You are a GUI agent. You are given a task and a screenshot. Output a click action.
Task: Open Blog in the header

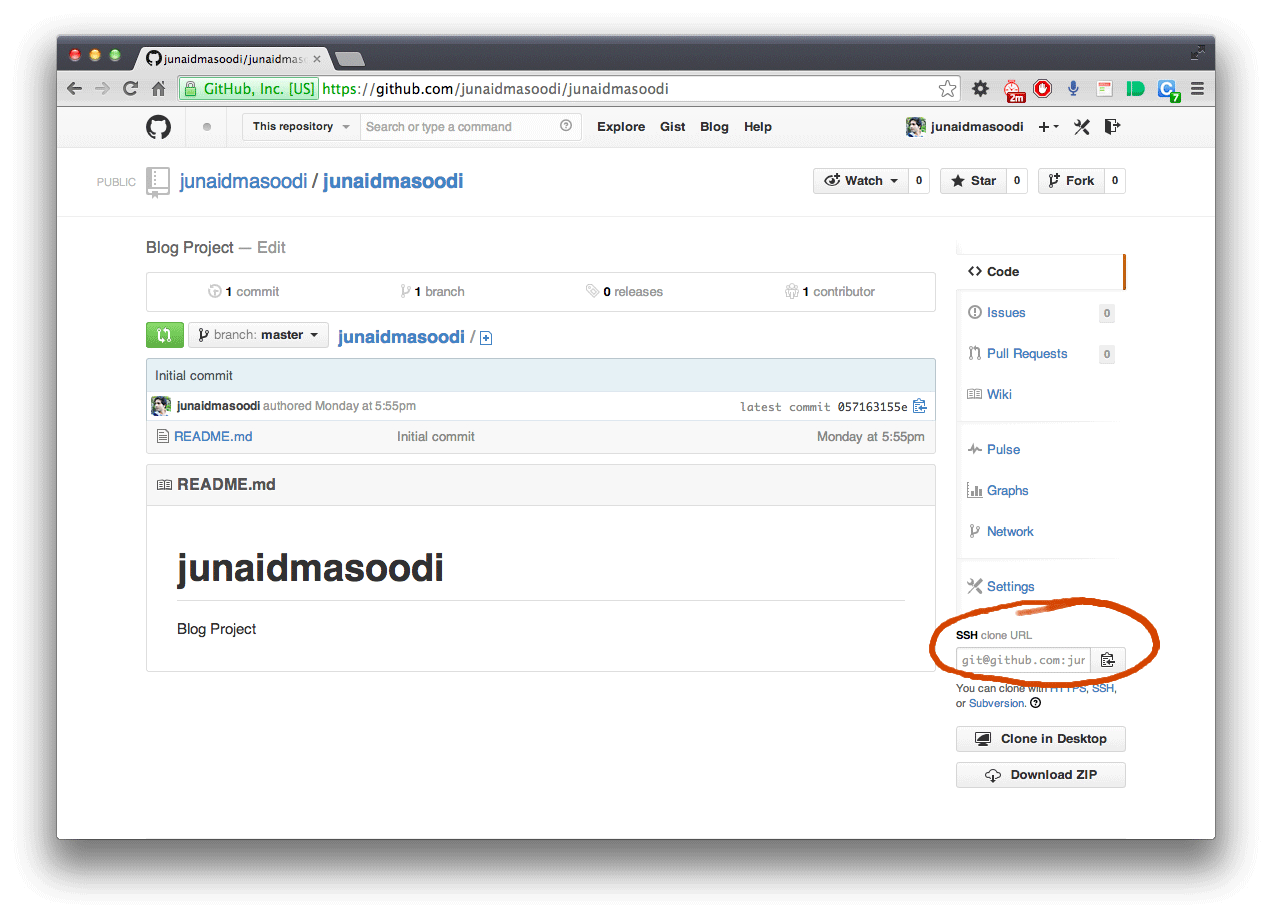(714, 127)
